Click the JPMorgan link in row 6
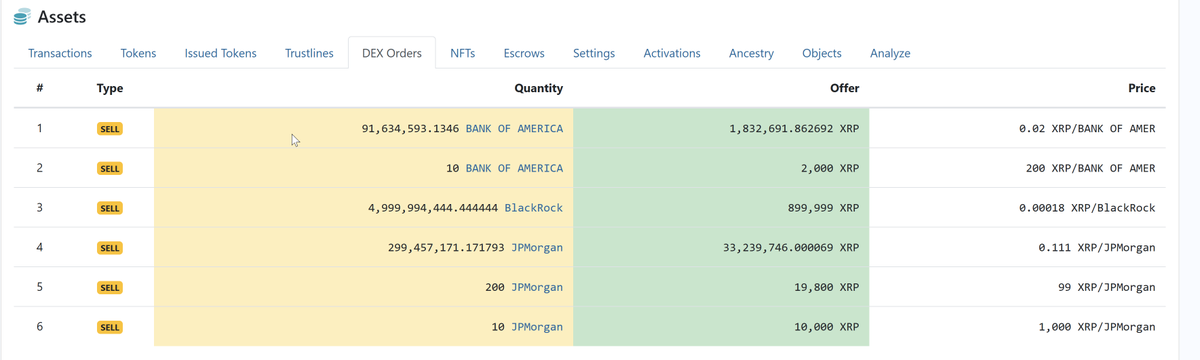Image resolution: width=1200 pixels, height=360 pixels. pos(537,327)
